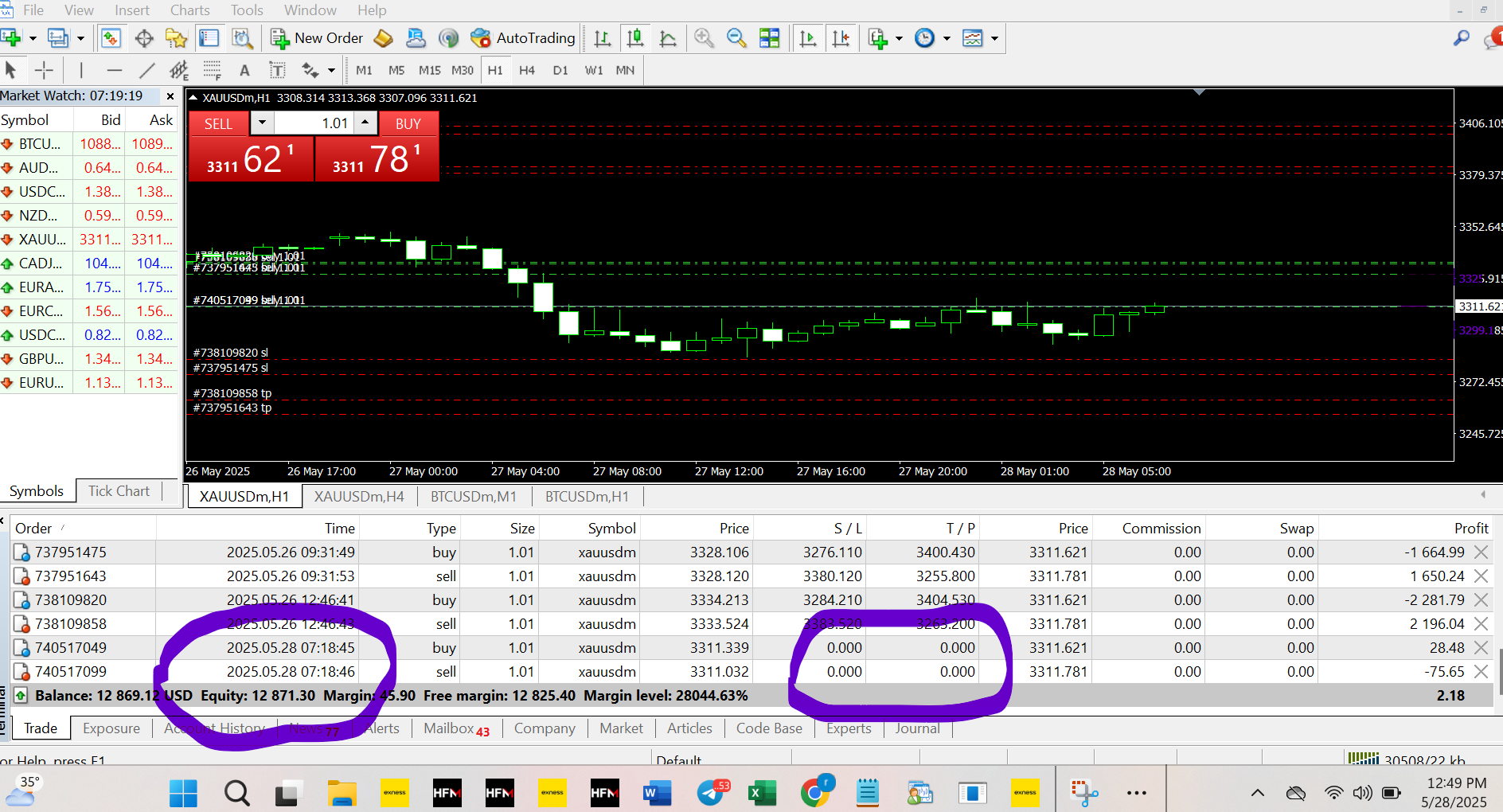The width and height of the screenshot is (1503, 812).
Task: Switch timeframe to M30
Action: (x=463, y=70)
